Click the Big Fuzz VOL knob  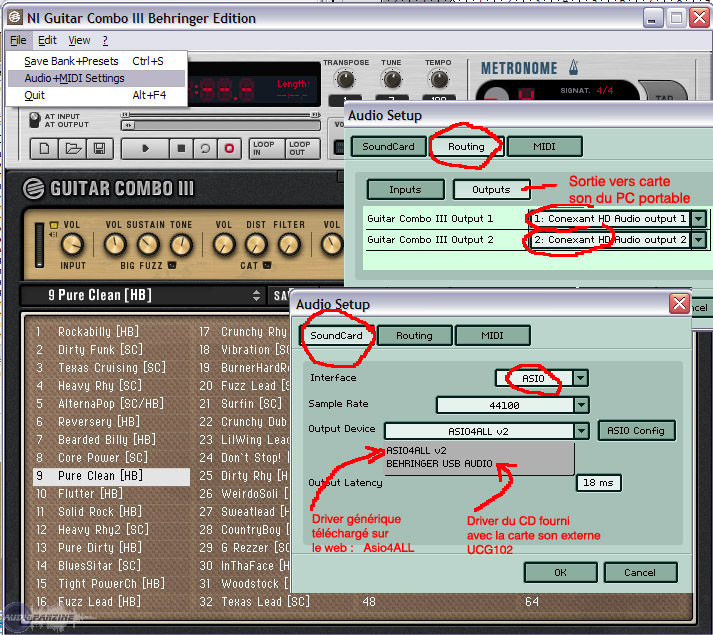(x=115, y=244)
